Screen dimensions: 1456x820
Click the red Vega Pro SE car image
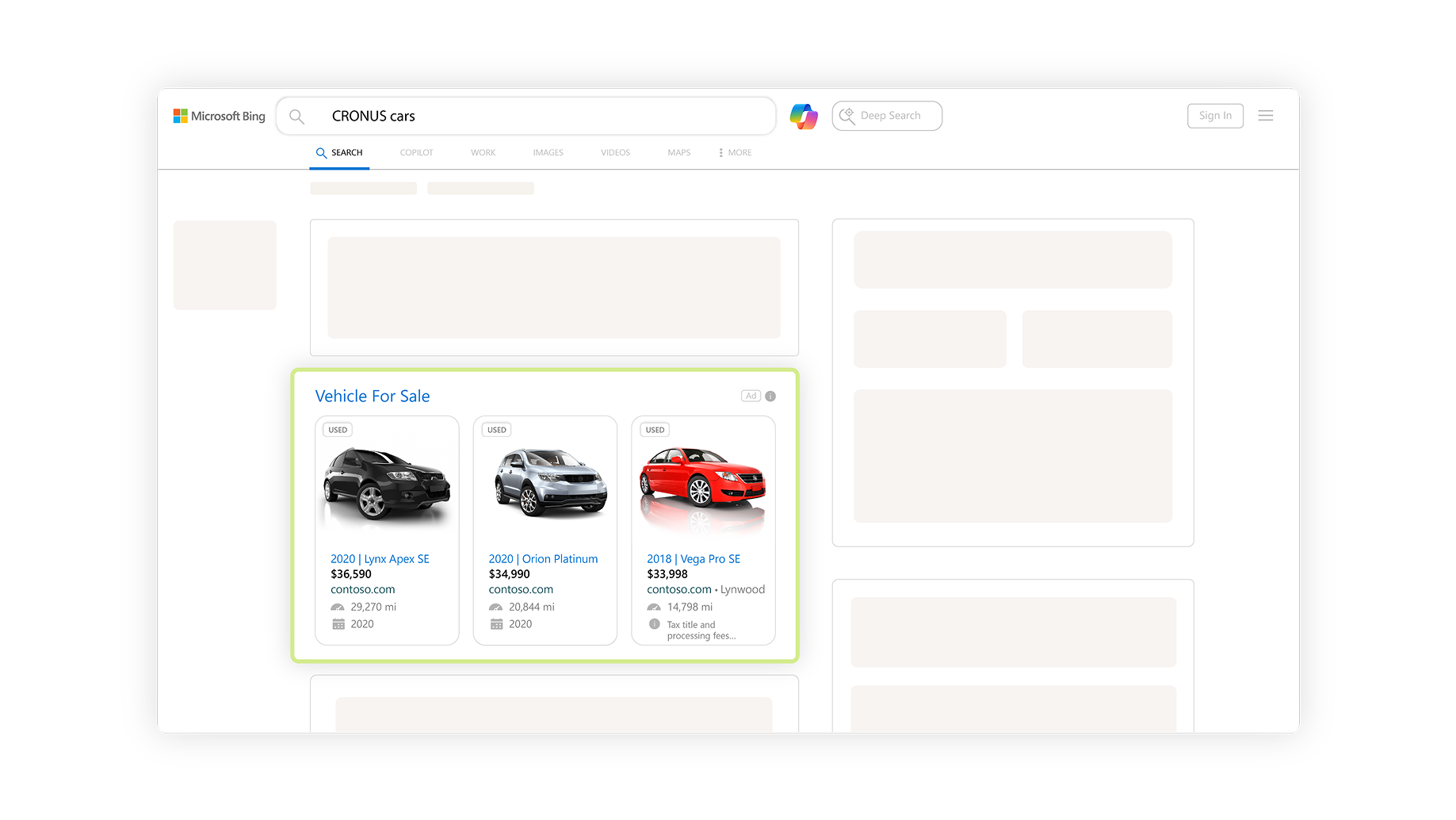tap(702, 482)
